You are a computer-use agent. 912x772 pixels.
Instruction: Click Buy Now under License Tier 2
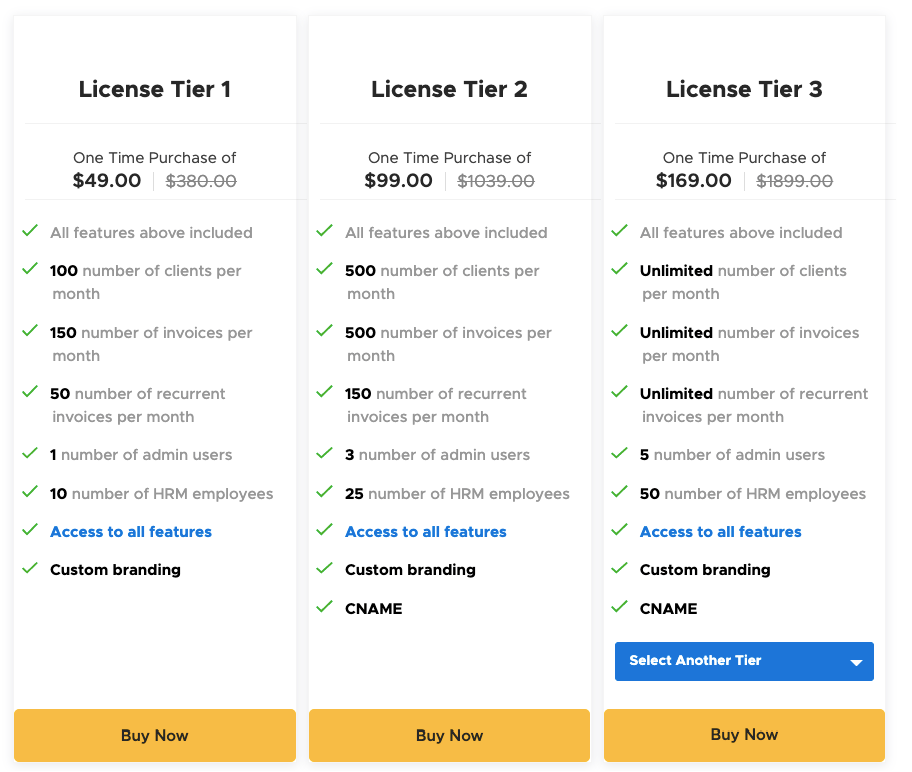pyautogui.click(x=450, y=735)
